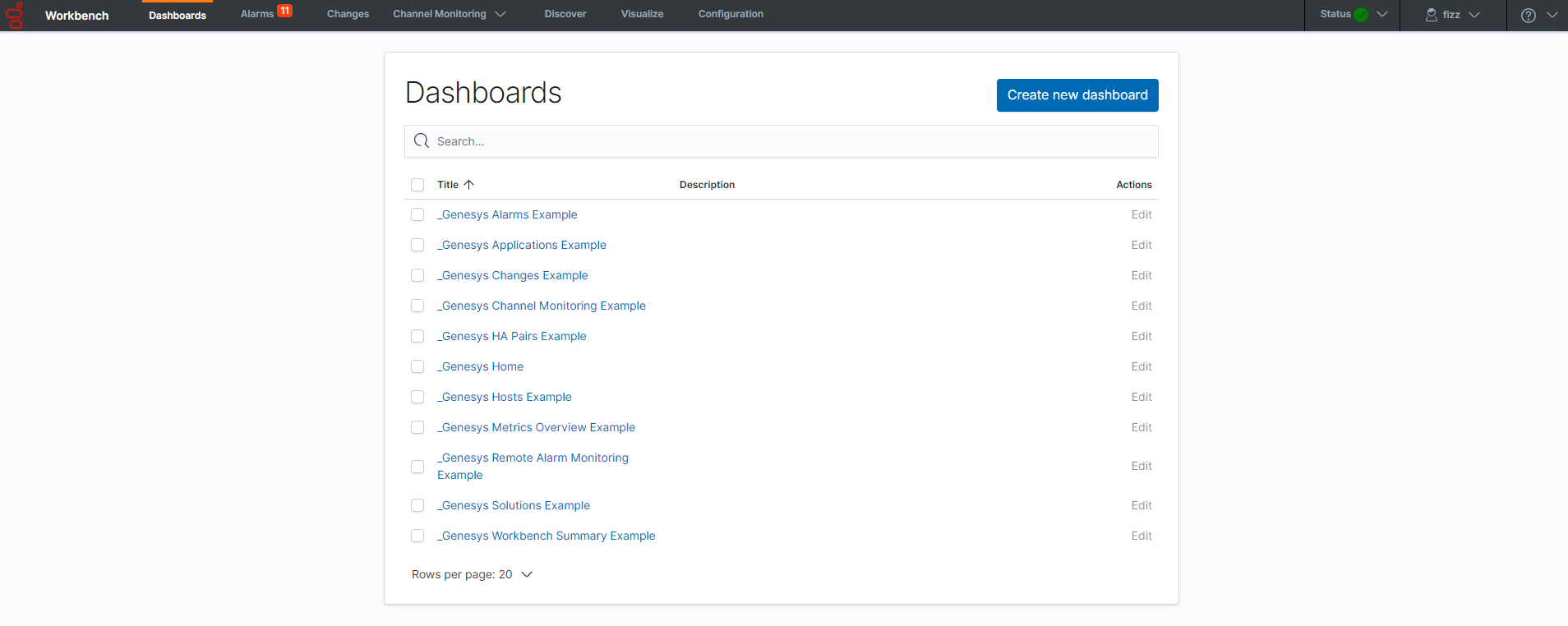Open _Genesys Alarms Example dashboard
The height and width of the screenshot is (626, 1568).
coord(507,214)
